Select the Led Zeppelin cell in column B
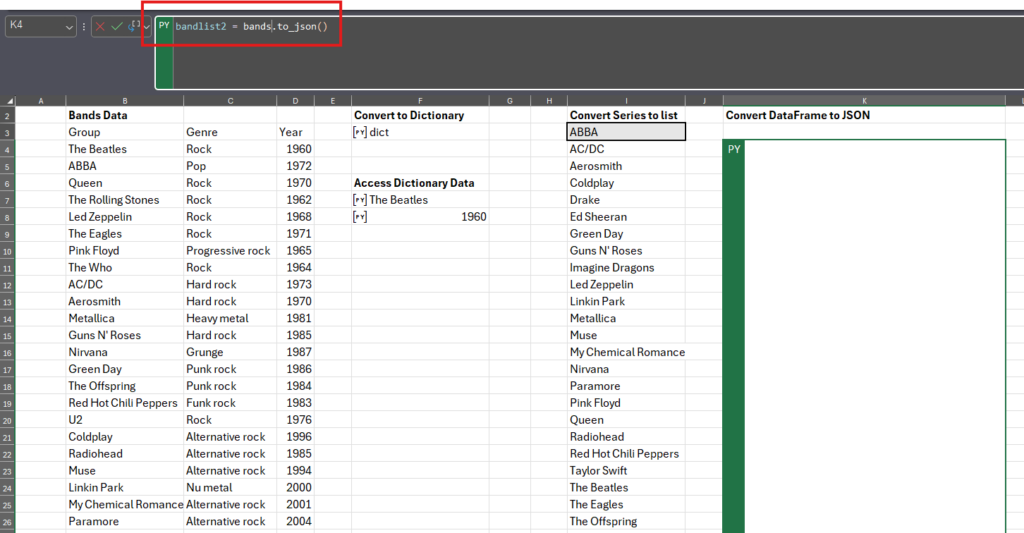 pos(125,217)
